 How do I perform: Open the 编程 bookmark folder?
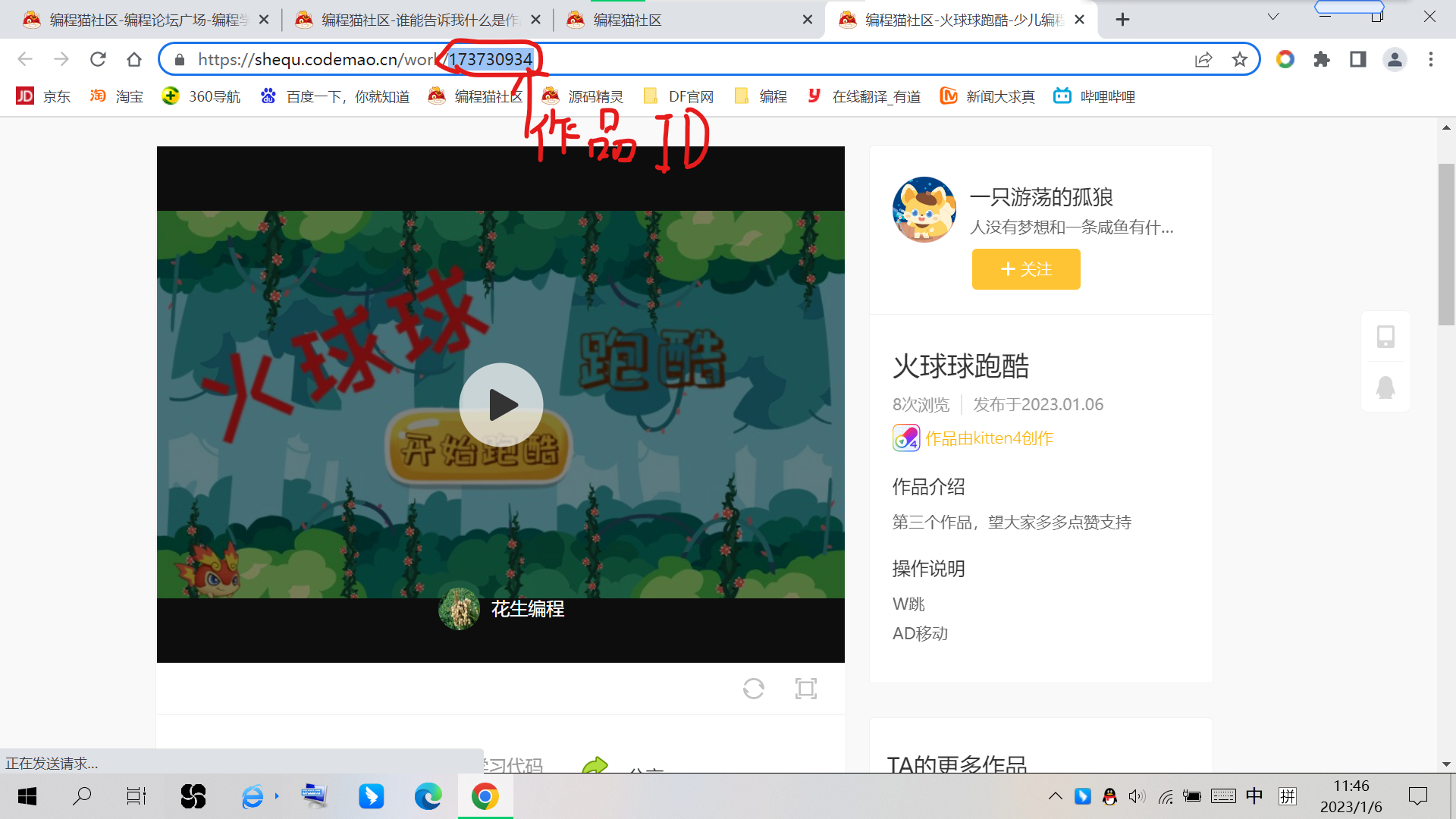click(x=761, y=96)
